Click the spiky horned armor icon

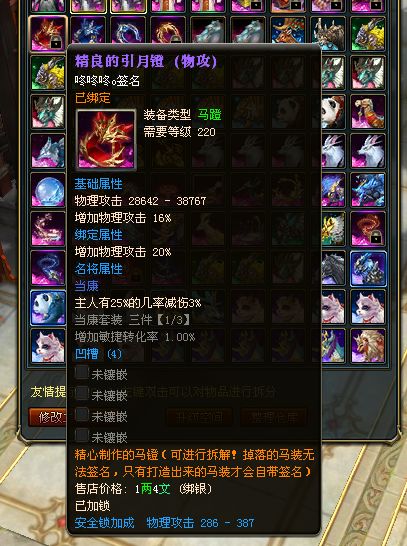(328, 33)
